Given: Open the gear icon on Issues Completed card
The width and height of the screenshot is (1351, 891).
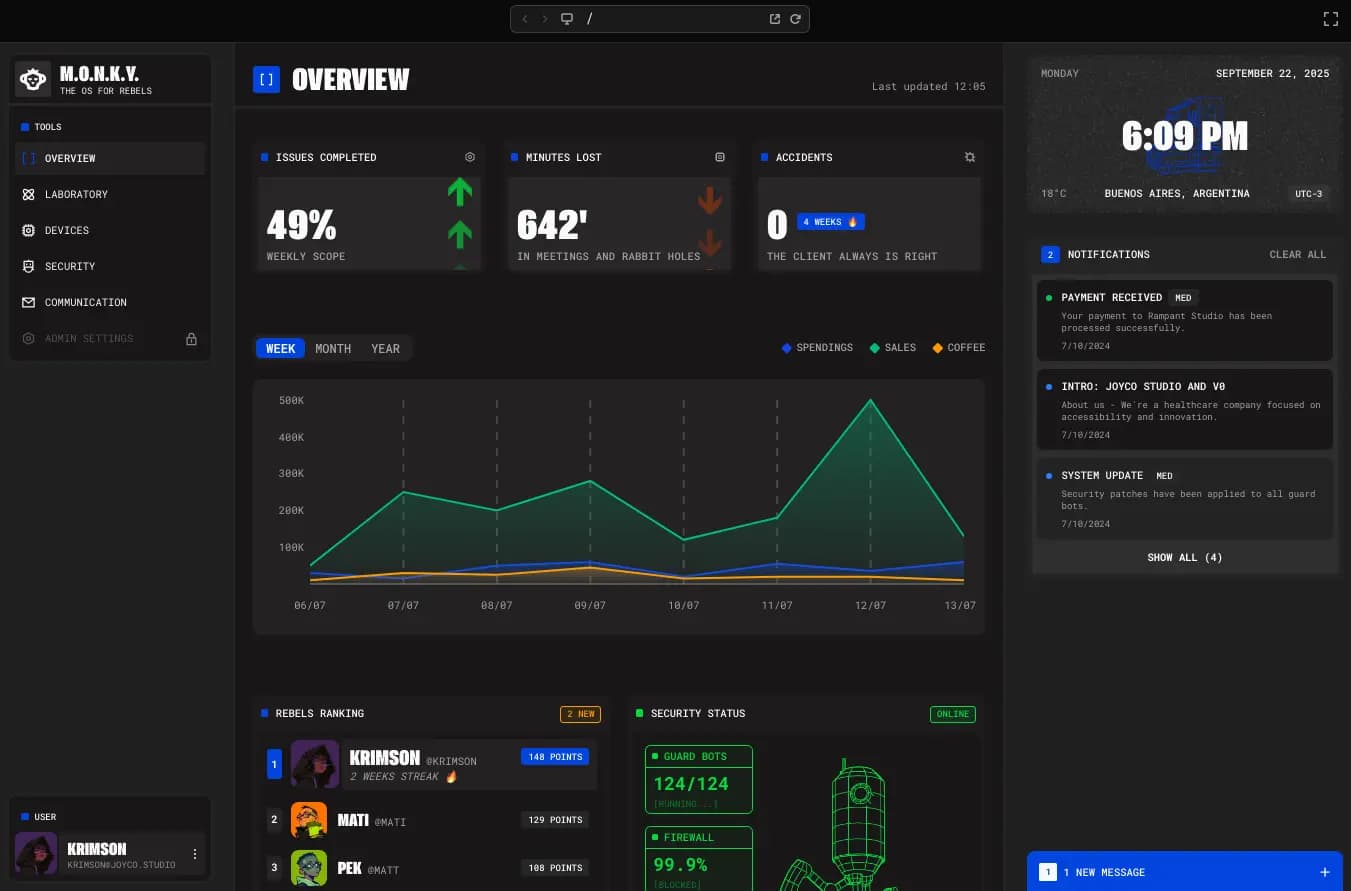Looking at the screenshot, I should [x=470, y=157].
